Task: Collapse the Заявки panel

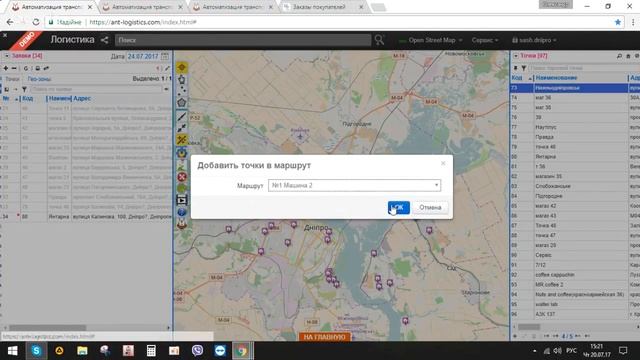Action: [x=7, y=56]
